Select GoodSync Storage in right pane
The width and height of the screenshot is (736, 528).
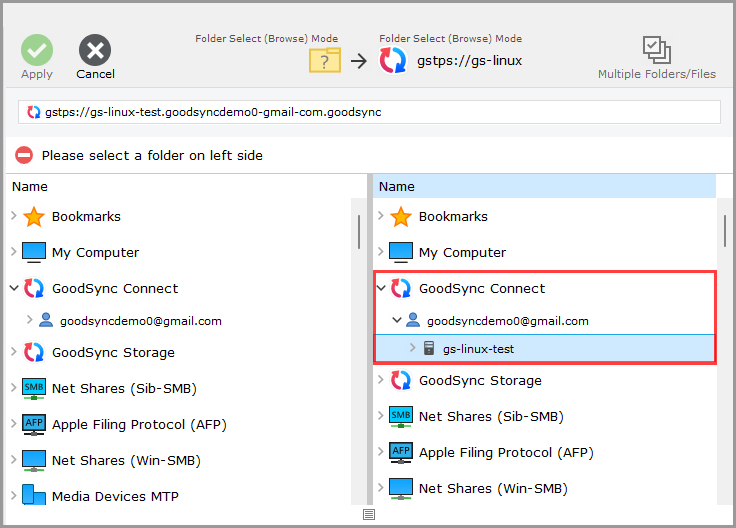tap(480, 380)
